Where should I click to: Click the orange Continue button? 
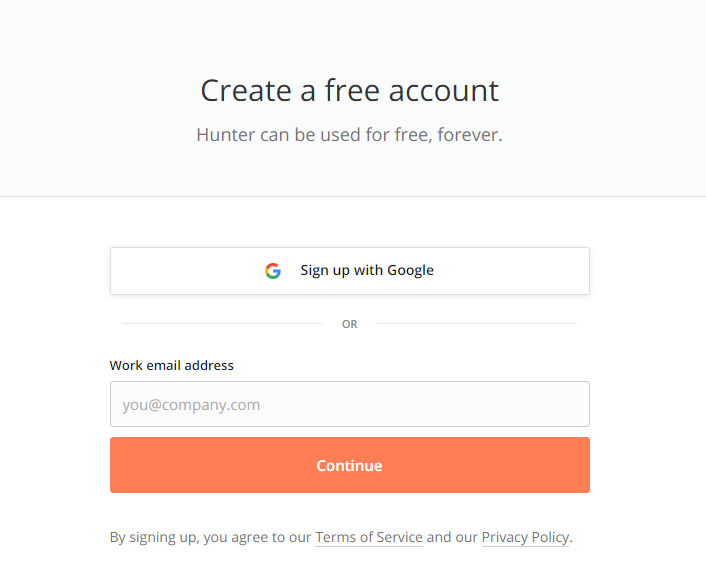[350, 465]
